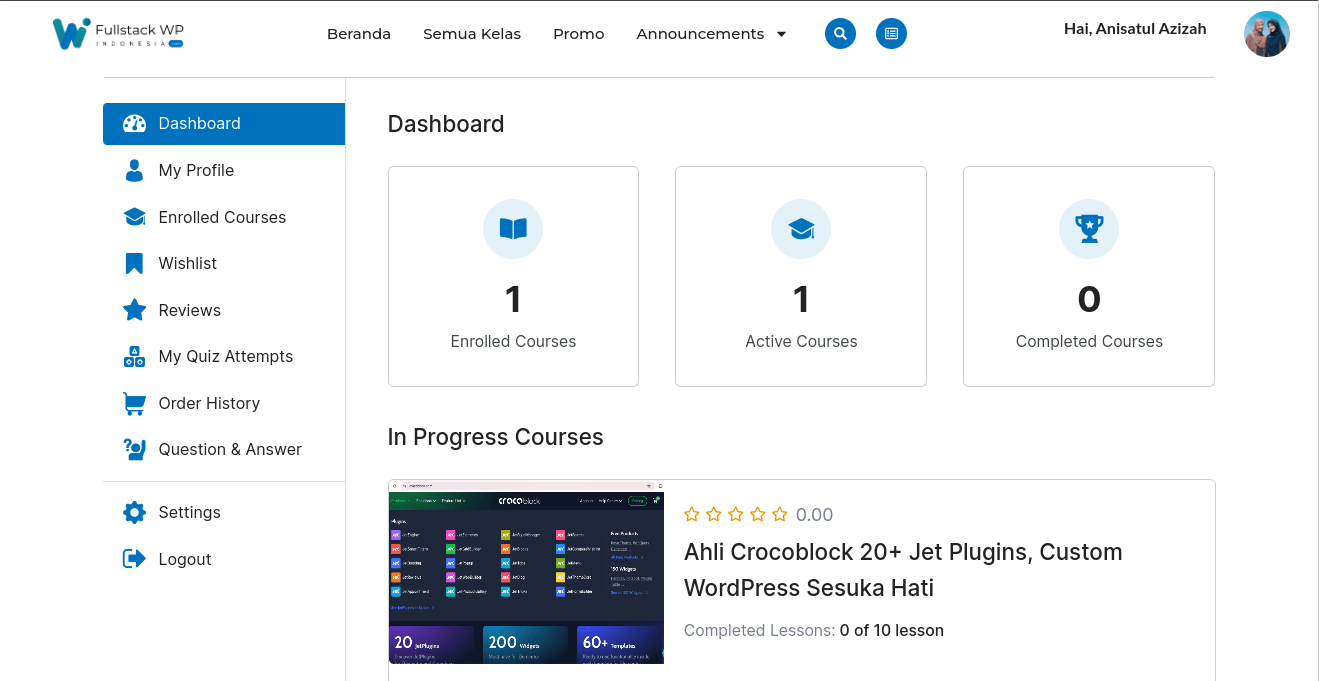Open the Promo menu item

pos(579,34)
